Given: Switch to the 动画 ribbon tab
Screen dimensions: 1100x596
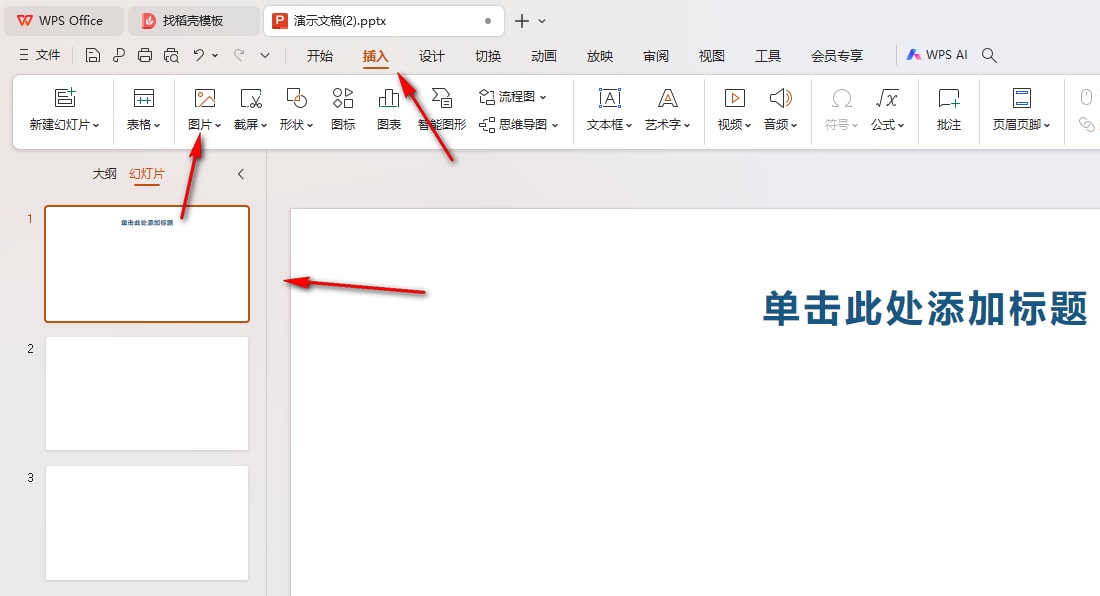Looking at the screenshot, I should pos(544,56).
